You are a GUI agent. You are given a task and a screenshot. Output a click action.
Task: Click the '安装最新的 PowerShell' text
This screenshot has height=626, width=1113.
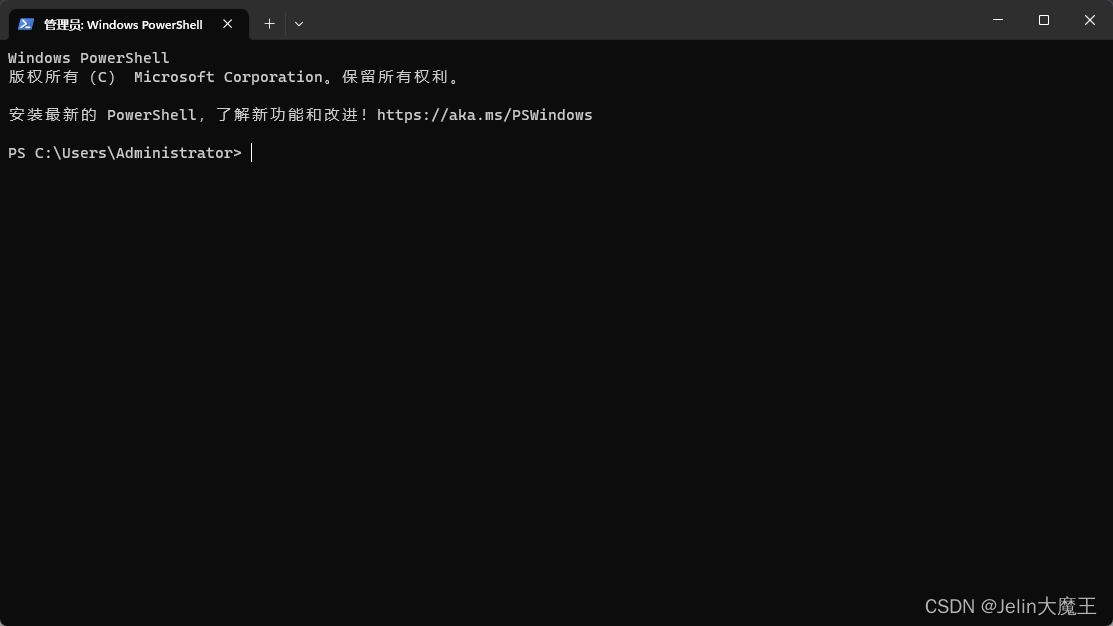click(x=102, y=115)
